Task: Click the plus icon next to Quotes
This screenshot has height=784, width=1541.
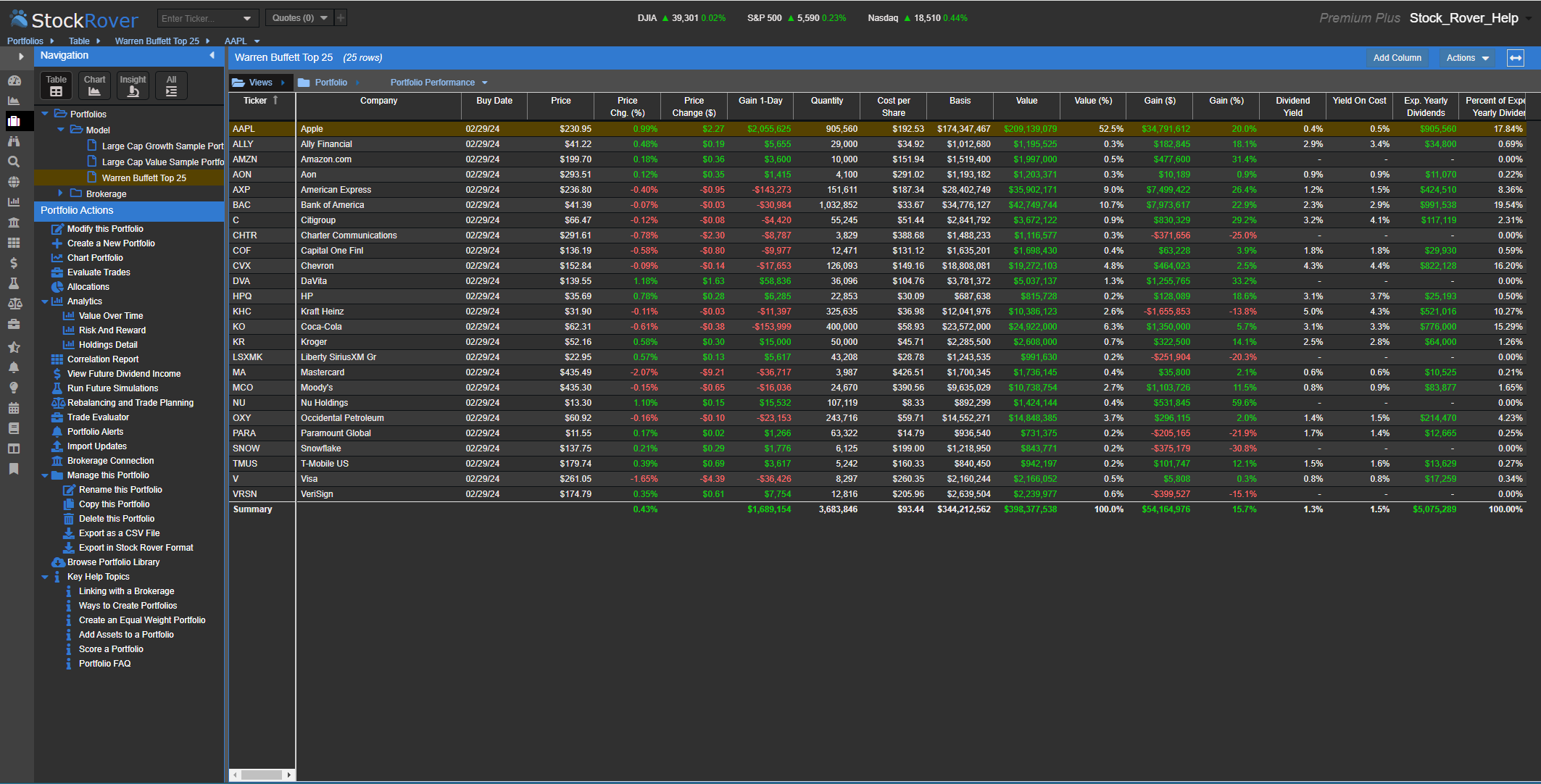Action: tap(341, 17)
